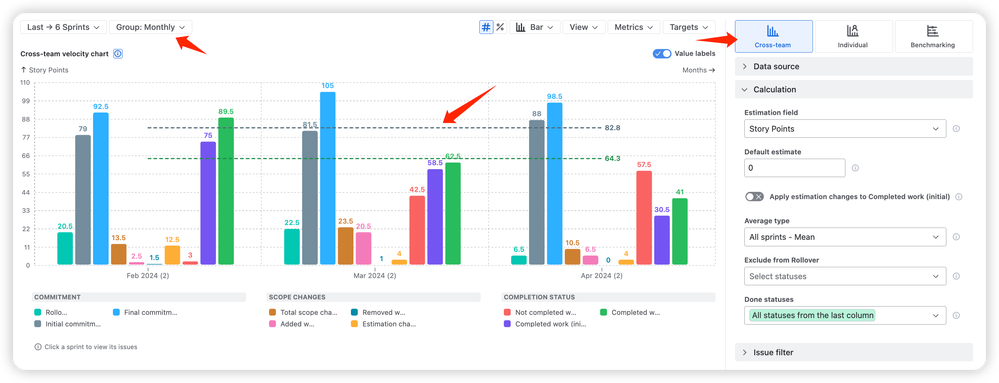Click the Mar 2024 (2) axis label
The height and width of the screenshot is (383, 999).
375,275
